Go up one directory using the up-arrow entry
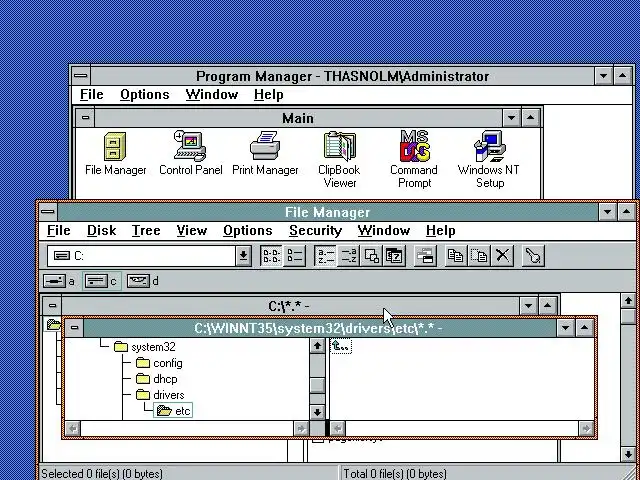640x480 pixels. click(341, 347)
